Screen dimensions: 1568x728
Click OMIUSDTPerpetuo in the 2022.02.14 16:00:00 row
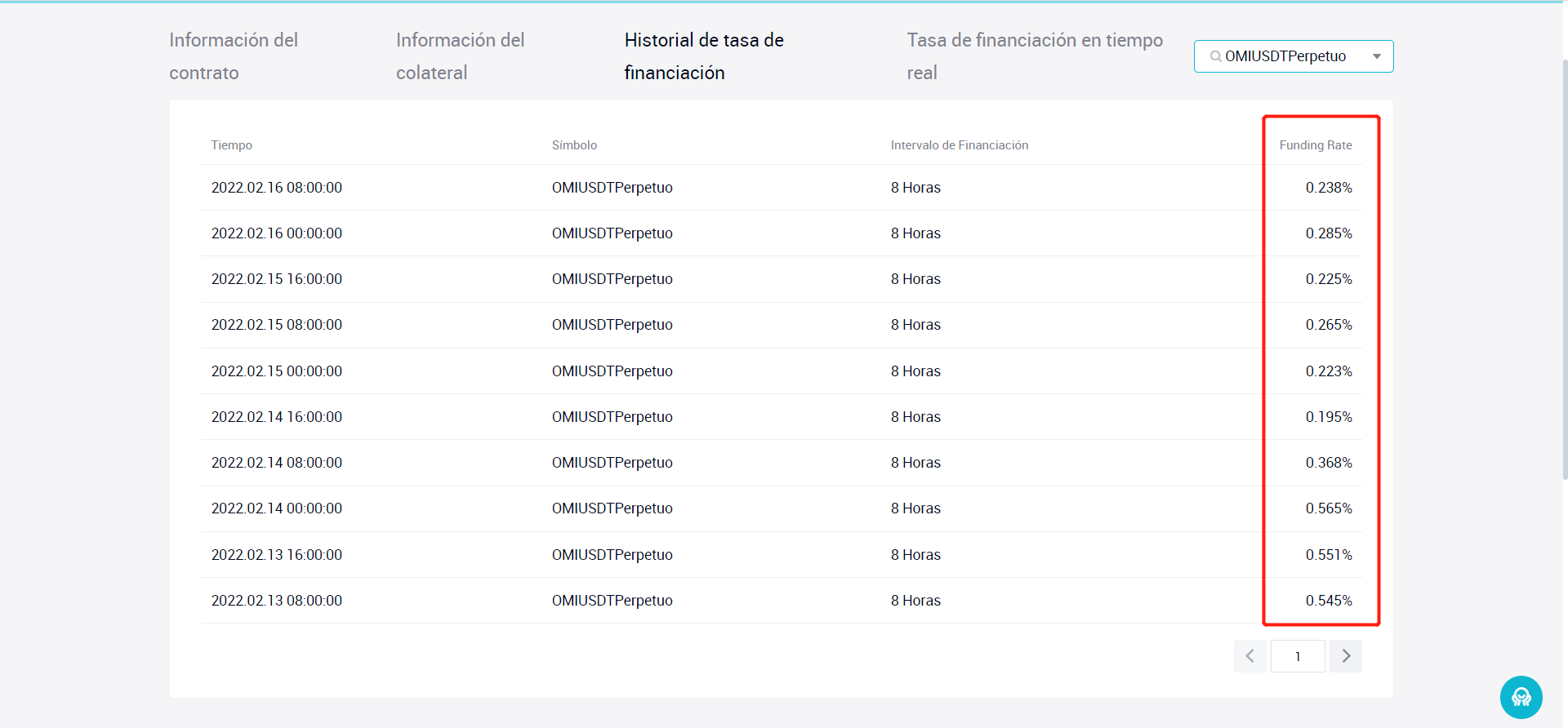(x=612, y=417)
